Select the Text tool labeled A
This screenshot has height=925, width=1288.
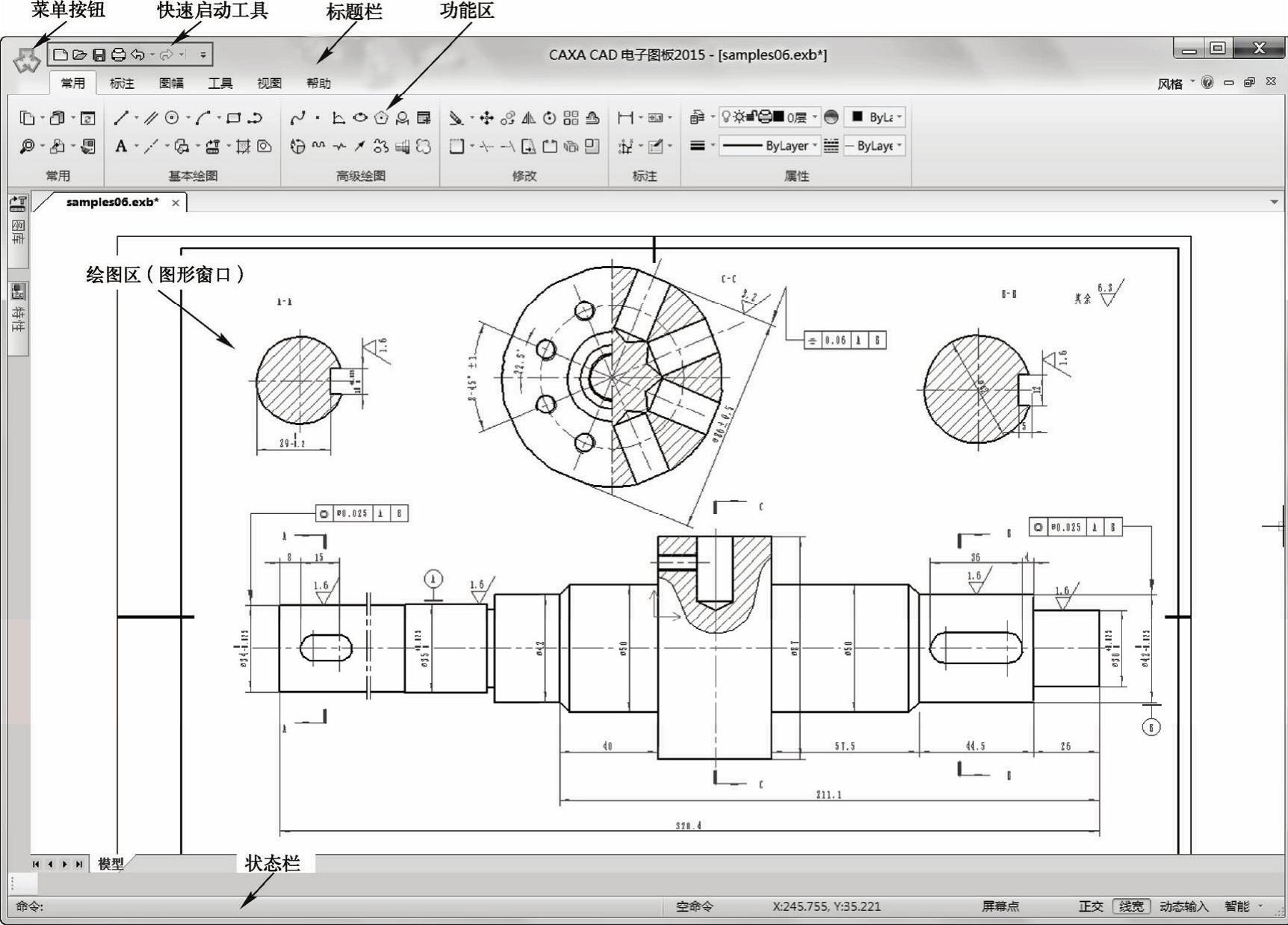(x=121, y=146)
